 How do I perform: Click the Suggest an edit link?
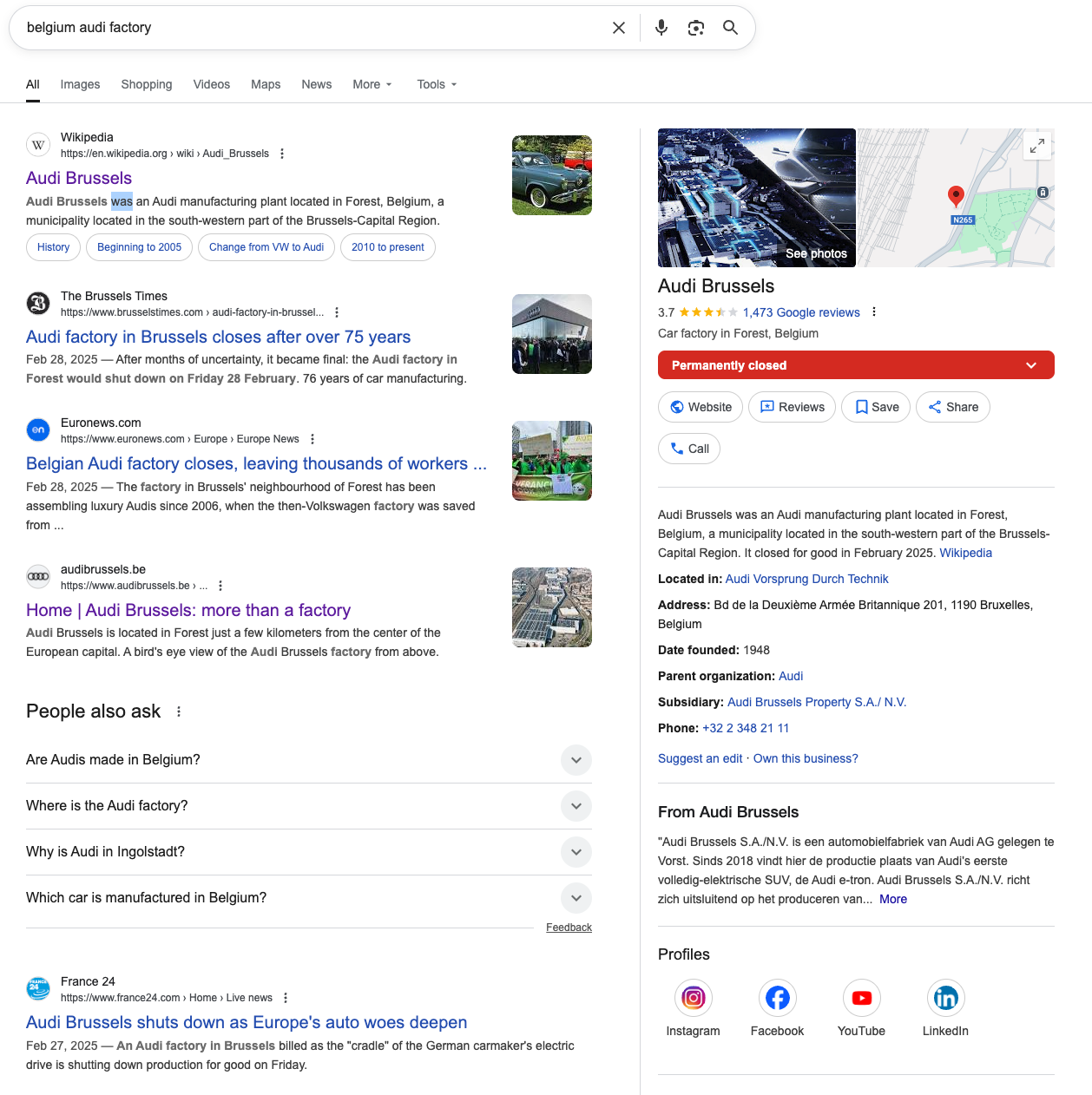point(701,758)
